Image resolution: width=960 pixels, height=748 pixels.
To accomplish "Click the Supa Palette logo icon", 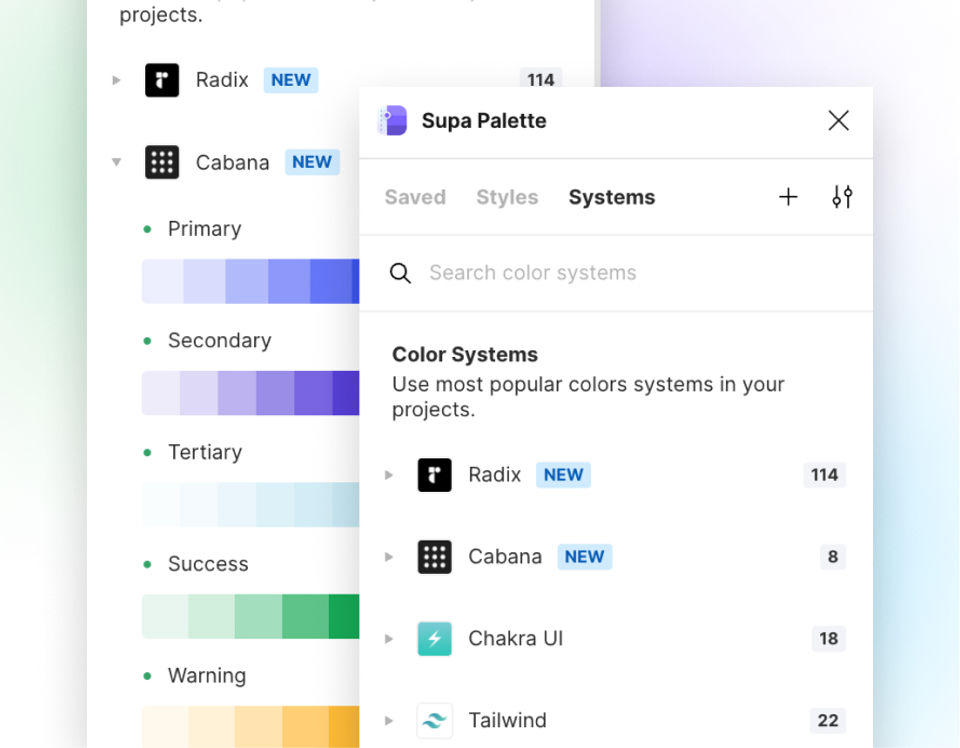I will pos(392,120).
